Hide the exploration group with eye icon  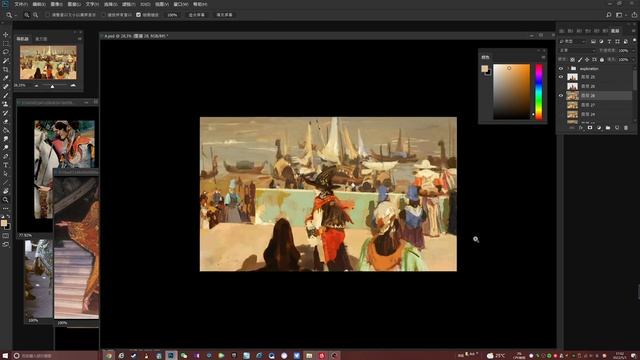click(x=561, y=69)
